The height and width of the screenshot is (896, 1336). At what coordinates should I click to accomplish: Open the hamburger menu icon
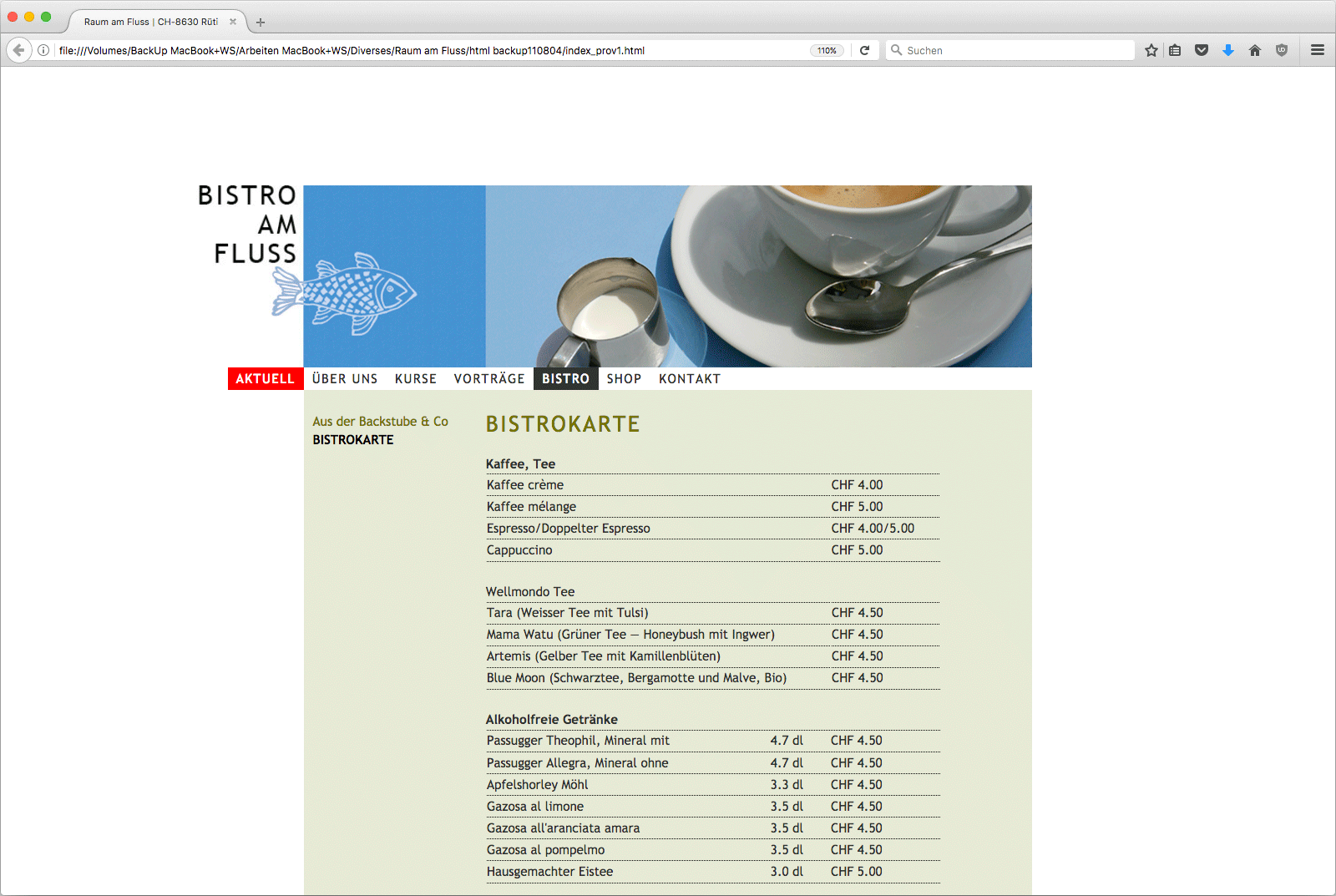point(1318,50)
